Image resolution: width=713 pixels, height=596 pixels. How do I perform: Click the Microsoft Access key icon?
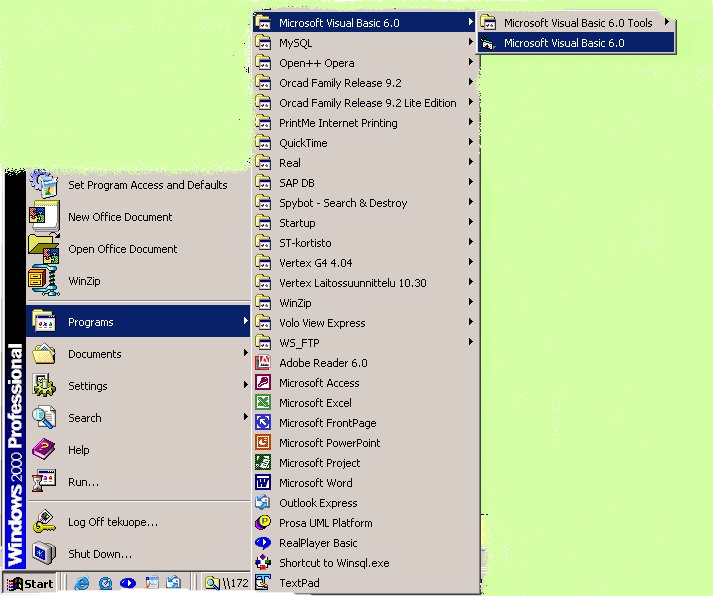tap(263, 383)
